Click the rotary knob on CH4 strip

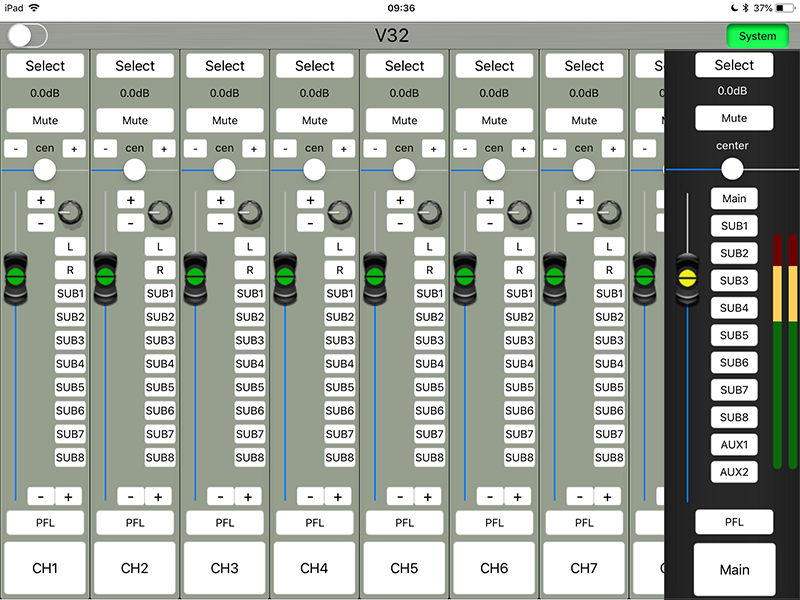point(339,212)
